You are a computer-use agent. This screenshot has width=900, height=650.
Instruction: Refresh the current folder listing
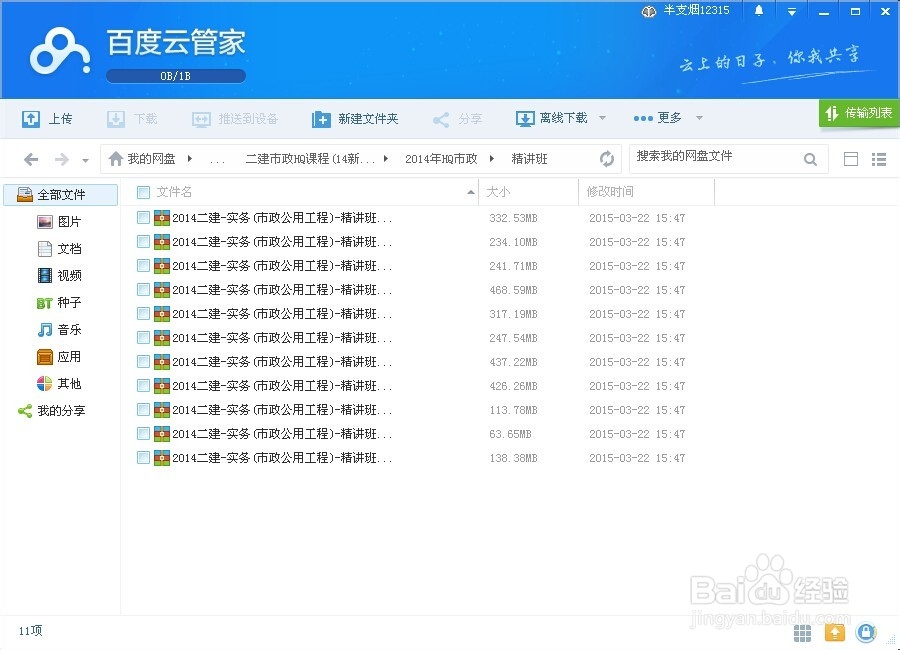pos(607,158)
